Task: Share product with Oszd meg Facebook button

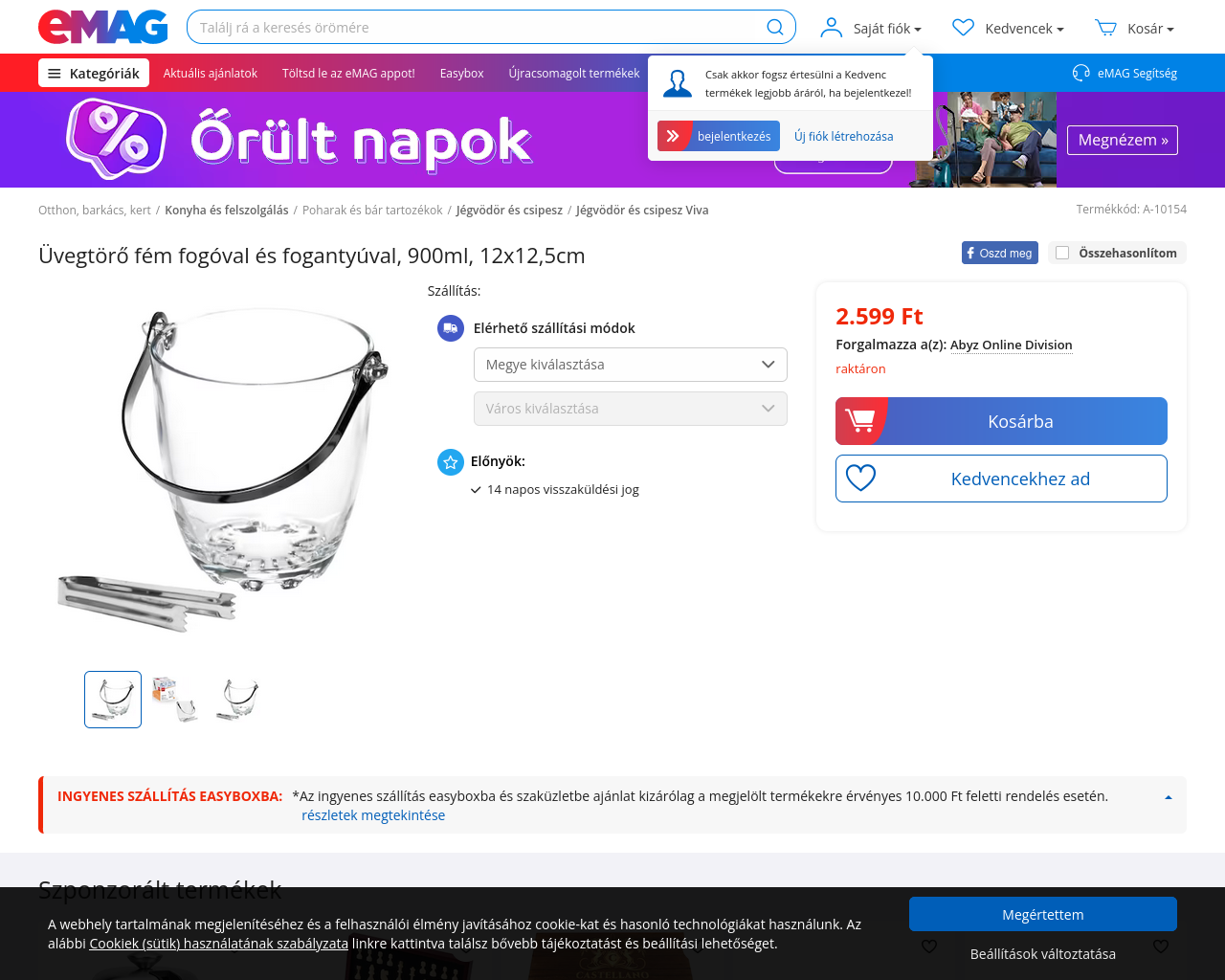Action: point(1000,253)
